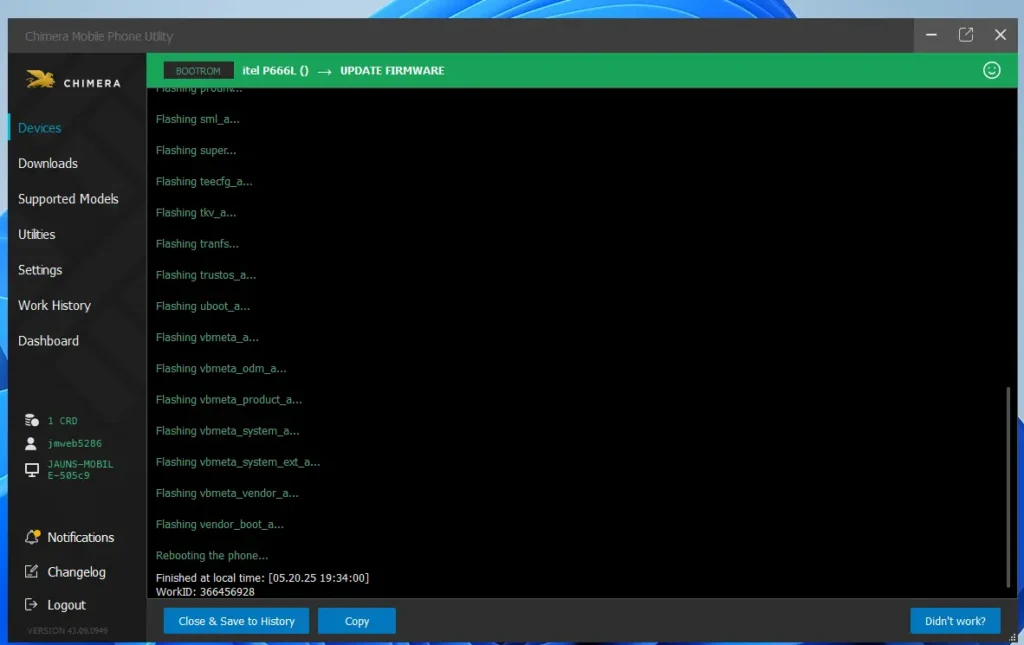Click the log panel vertical scrollbar
This screenshot has height=645, width=1024.
point(1008,487)
